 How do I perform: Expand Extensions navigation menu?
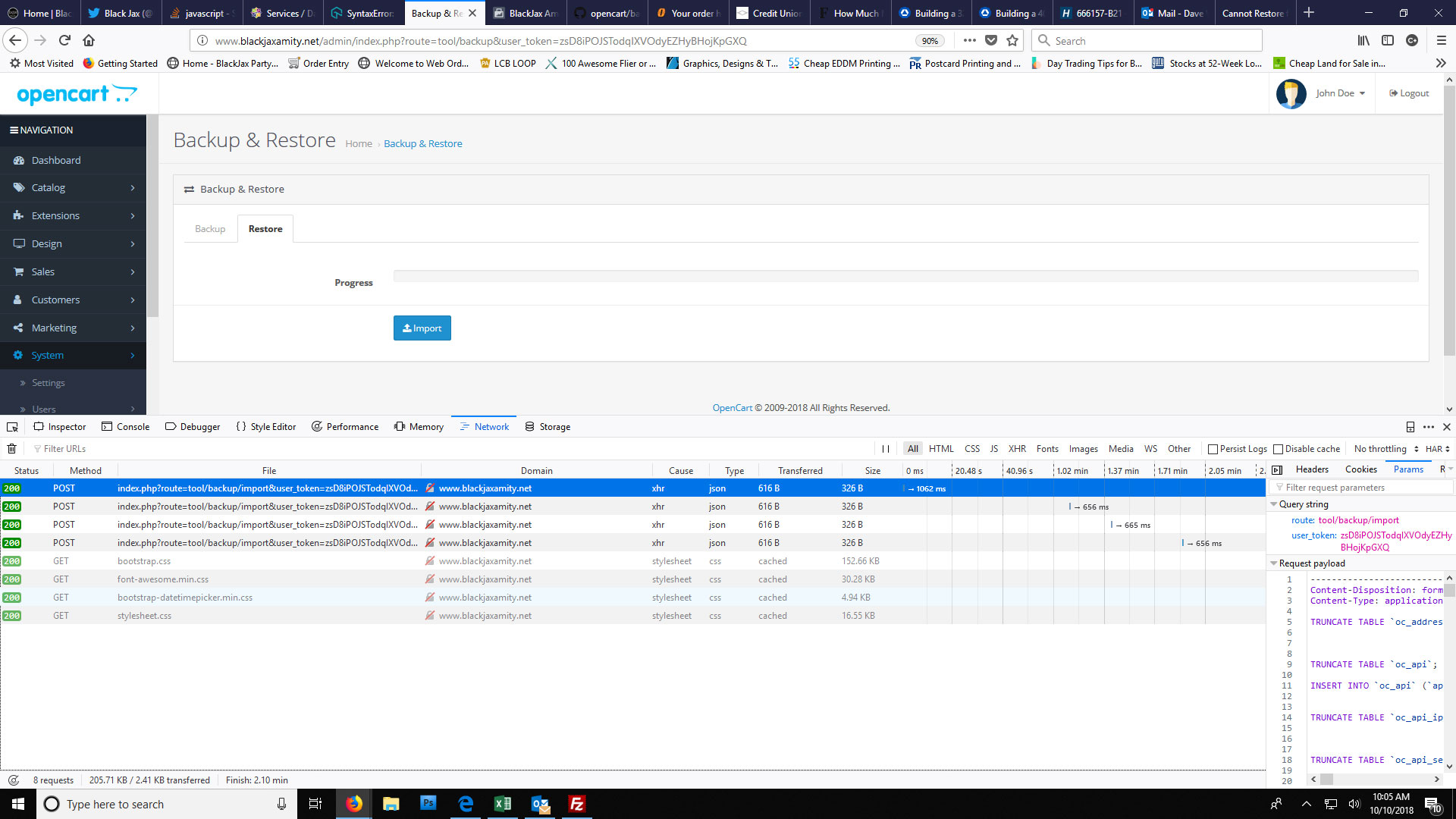74,215
